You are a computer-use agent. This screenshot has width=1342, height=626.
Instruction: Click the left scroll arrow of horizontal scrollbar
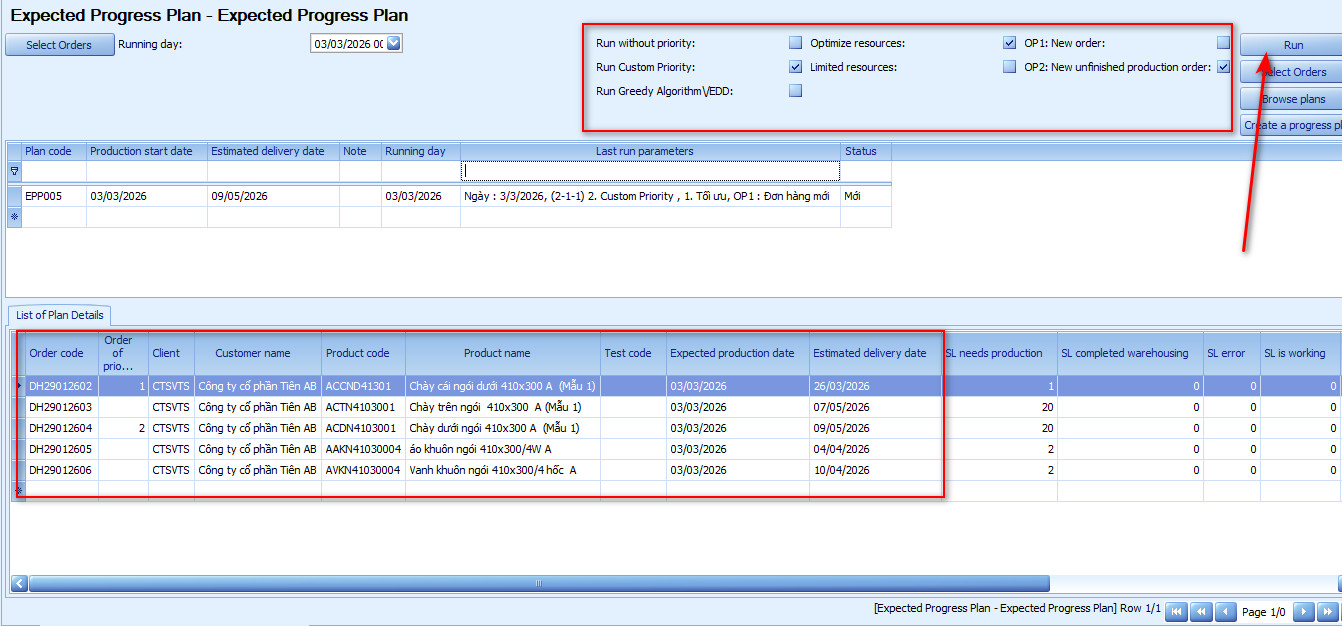19,583
